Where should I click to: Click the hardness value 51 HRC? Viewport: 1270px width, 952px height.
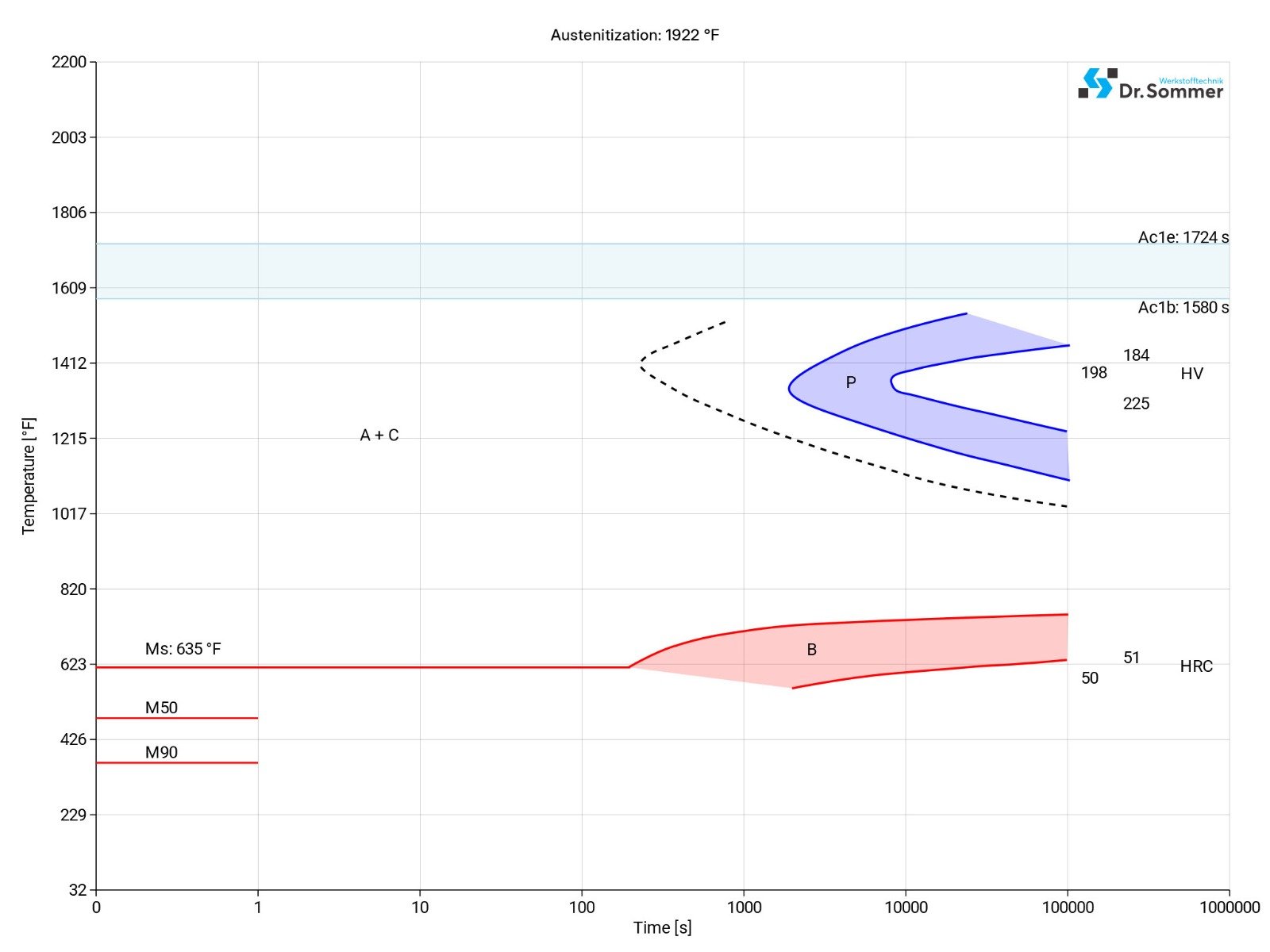pos(1133,657)
